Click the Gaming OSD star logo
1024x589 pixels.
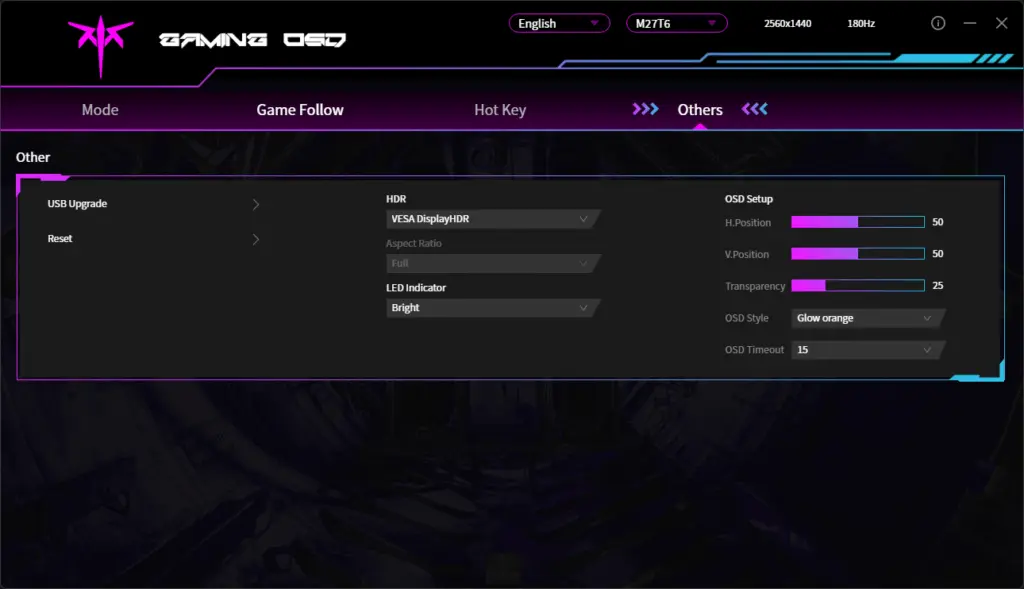(x=100, y=43)
